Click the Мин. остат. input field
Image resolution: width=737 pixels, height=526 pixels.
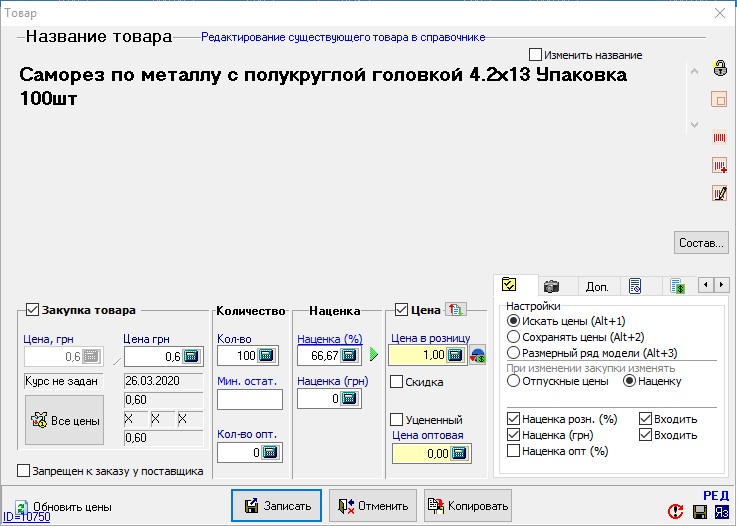point(249,400)
